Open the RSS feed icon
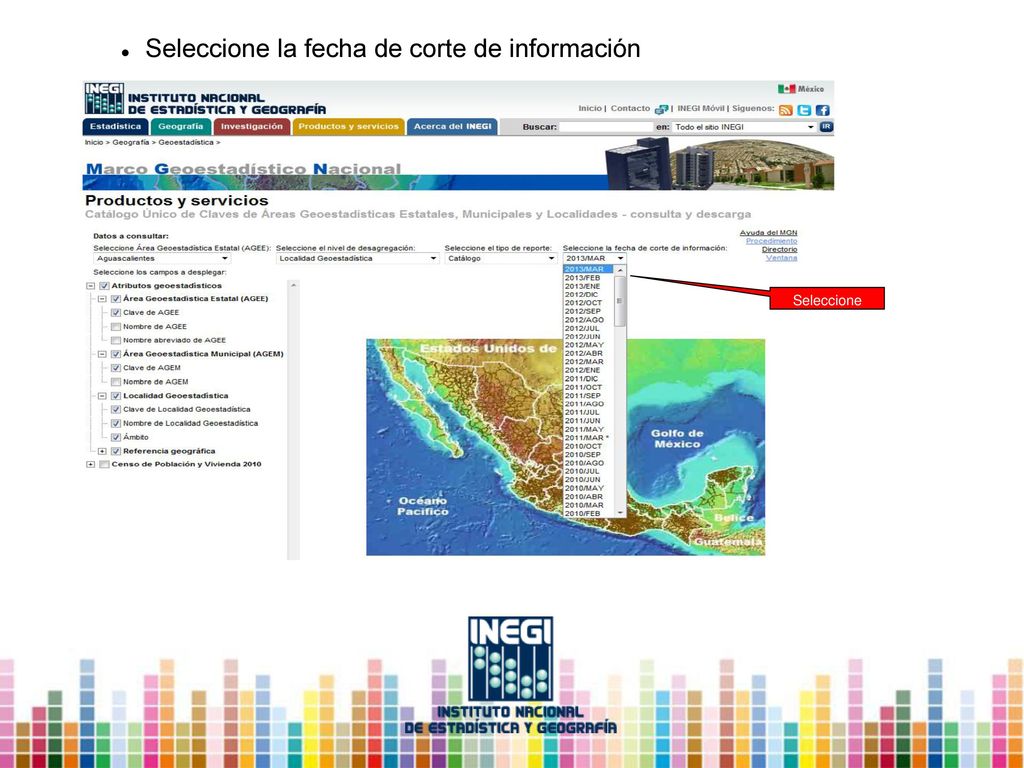Screen dimensions: 1024x768 point(786,110)
